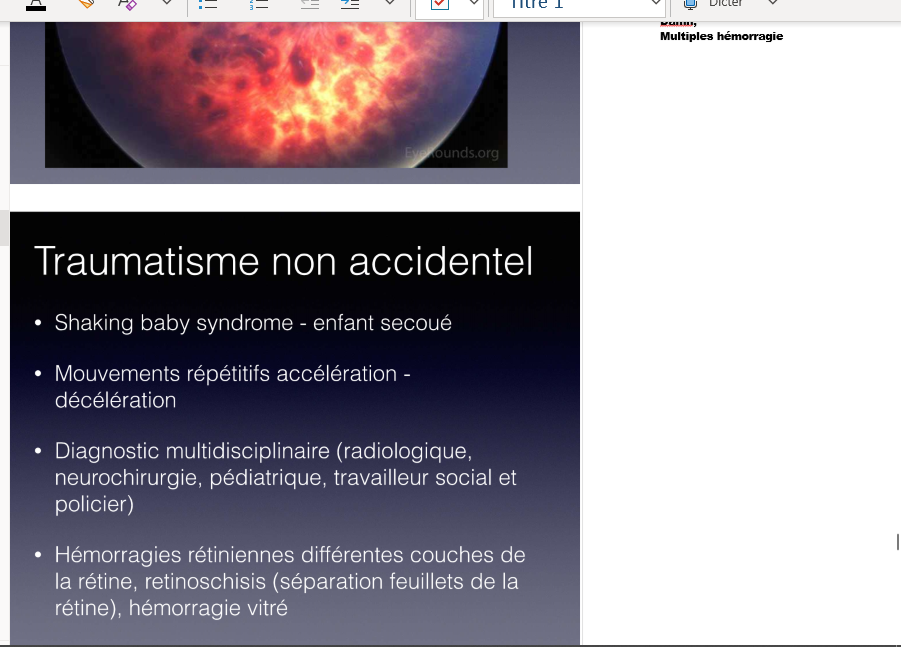Insert a To Do checkbox tag
This screenshot has width=901, height=647.
coord(440,4)
